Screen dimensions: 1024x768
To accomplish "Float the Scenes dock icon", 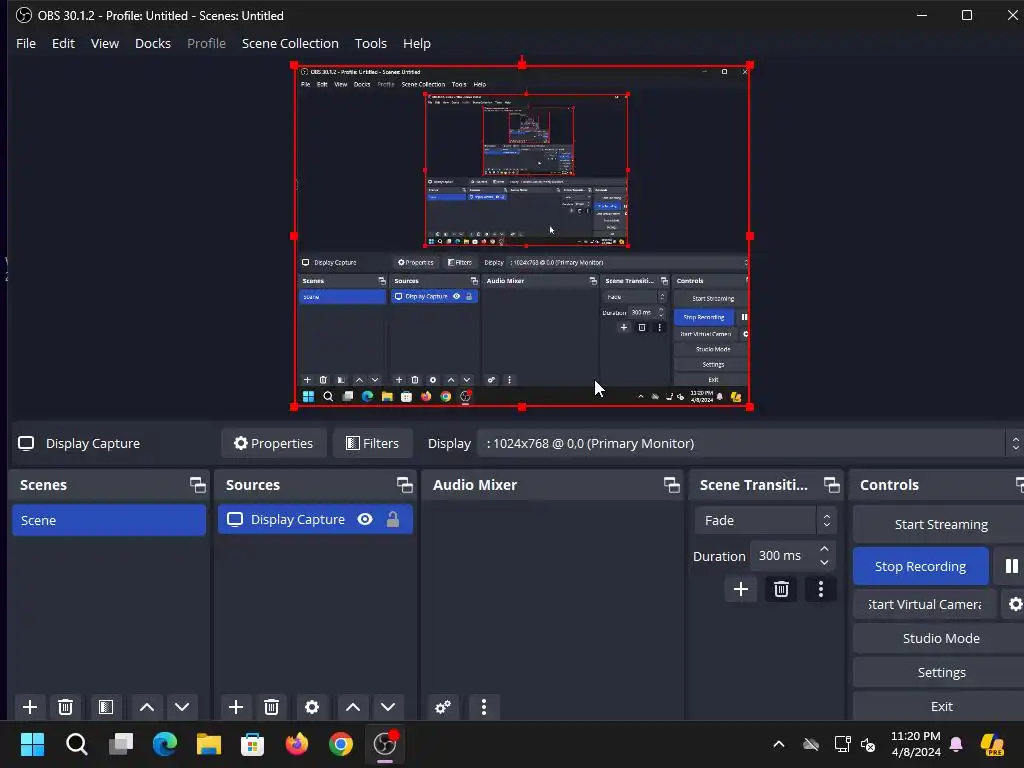I will click(197, 485).
